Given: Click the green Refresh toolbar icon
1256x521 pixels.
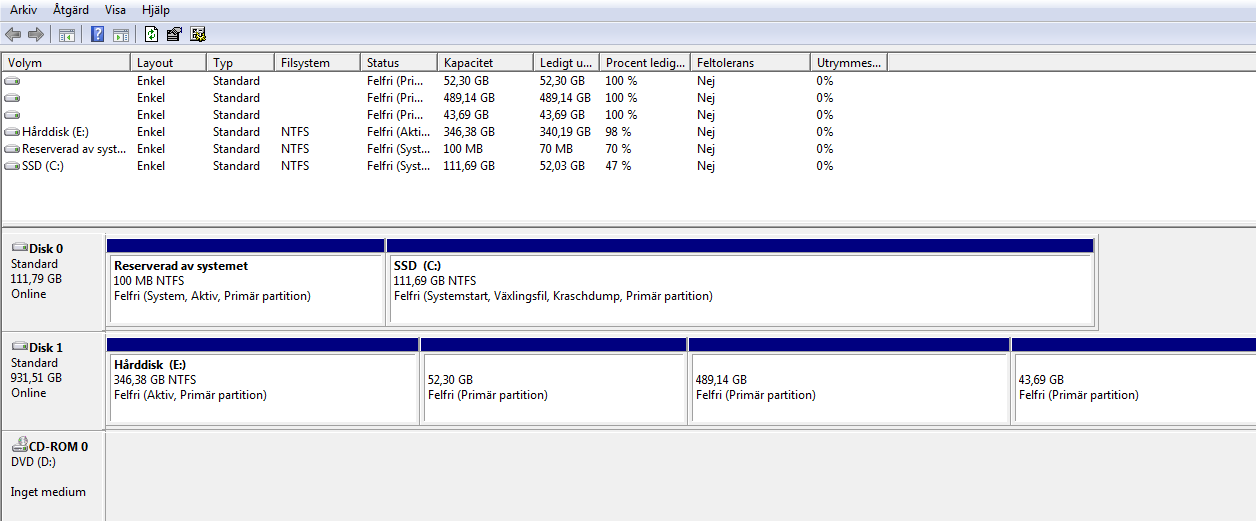Looking at the screenshot, I should [151, 35].
